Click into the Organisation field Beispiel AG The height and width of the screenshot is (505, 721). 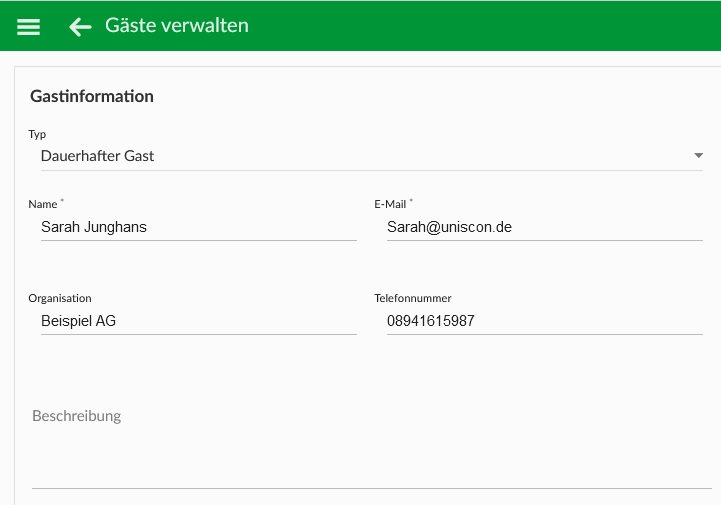(199, 321)
